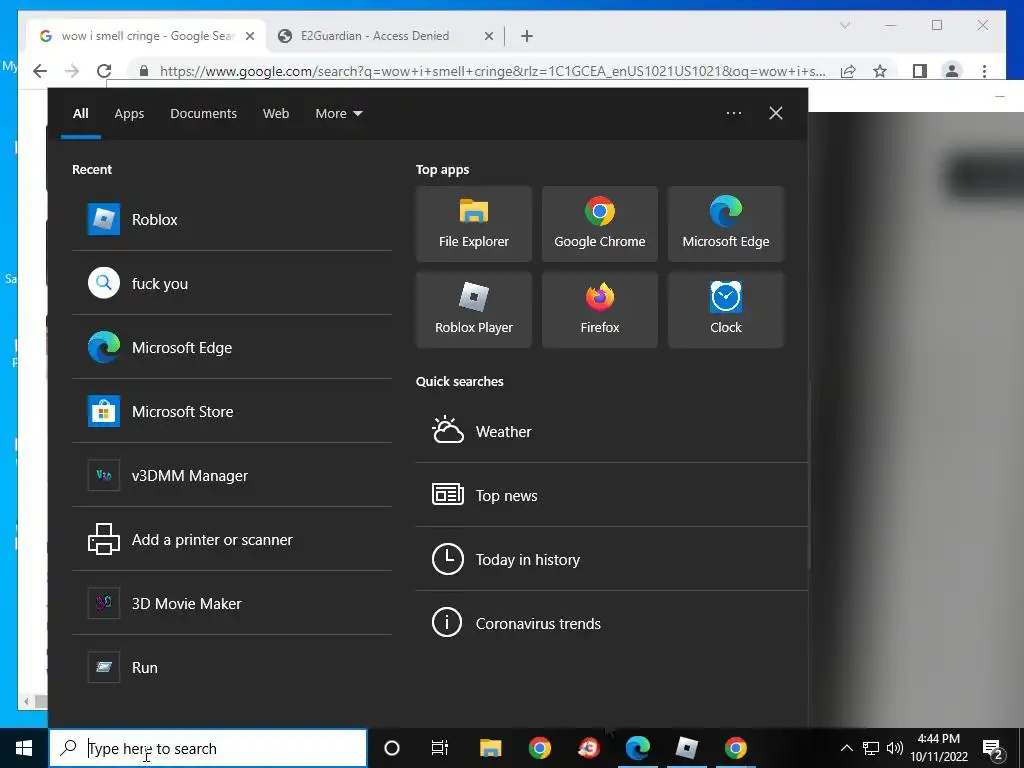This screenshot has width=1024, height=768.
Task: Launch 3D Movie Maker from Recent
Action: pos(232,603)
